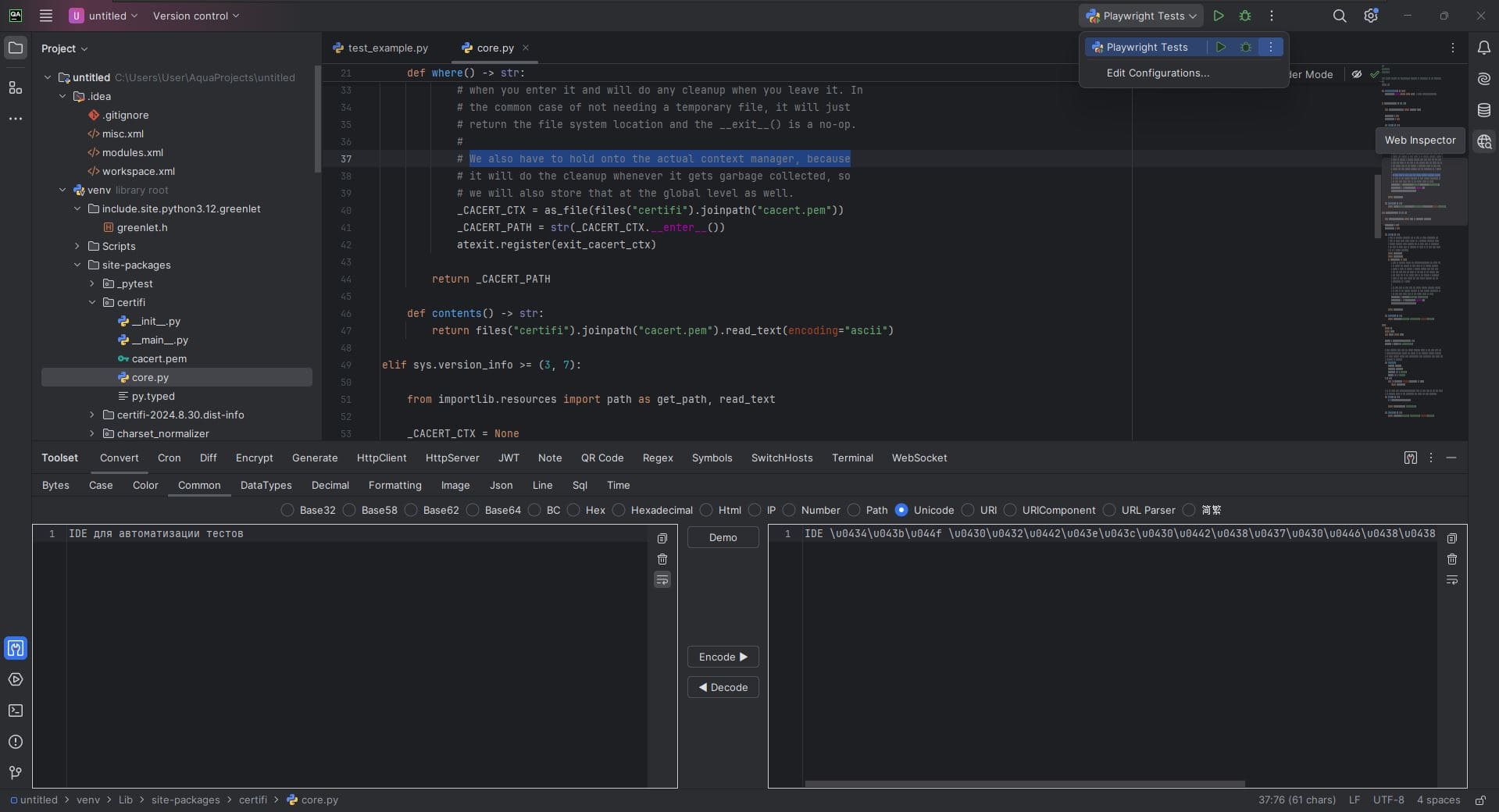Click the Structure tool window icon
The image size is (1499, 812).
point(15,87)
